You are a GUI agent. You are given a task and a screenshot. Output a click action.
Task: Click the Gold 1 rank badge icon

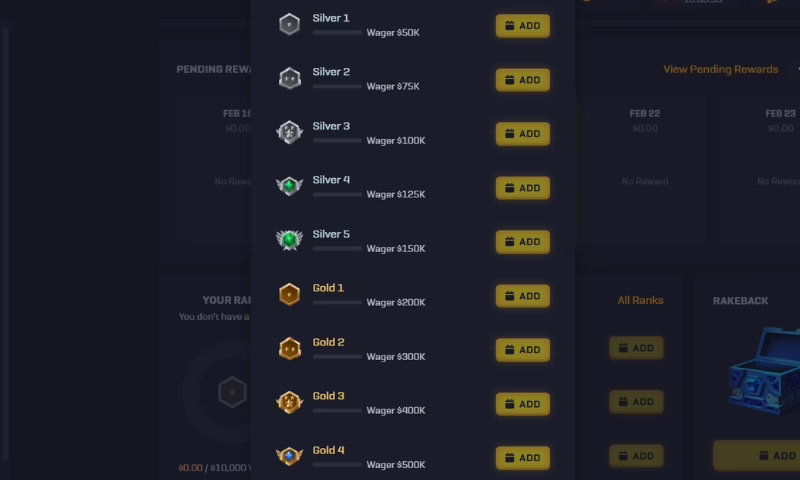[x=289, y=295]
